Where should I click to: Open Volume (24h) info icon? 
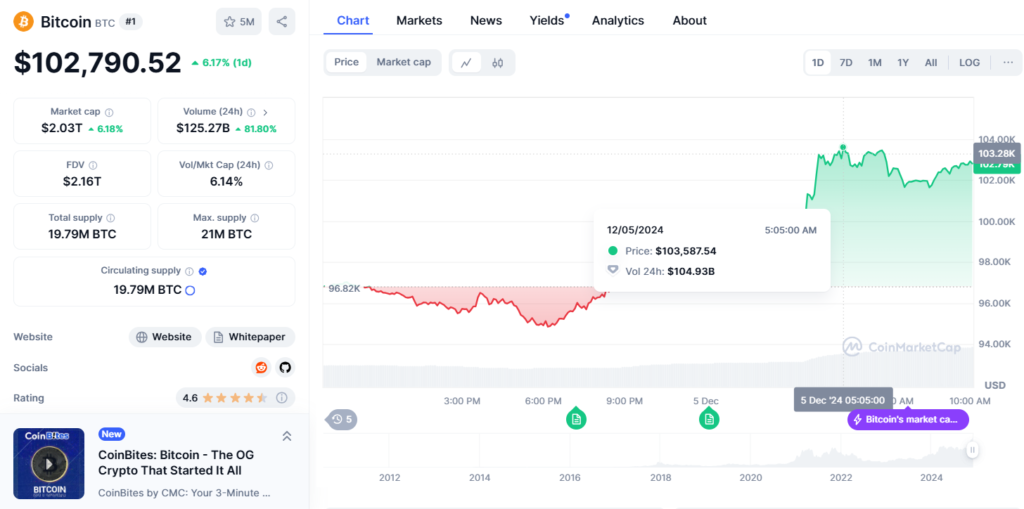(251, 112)
